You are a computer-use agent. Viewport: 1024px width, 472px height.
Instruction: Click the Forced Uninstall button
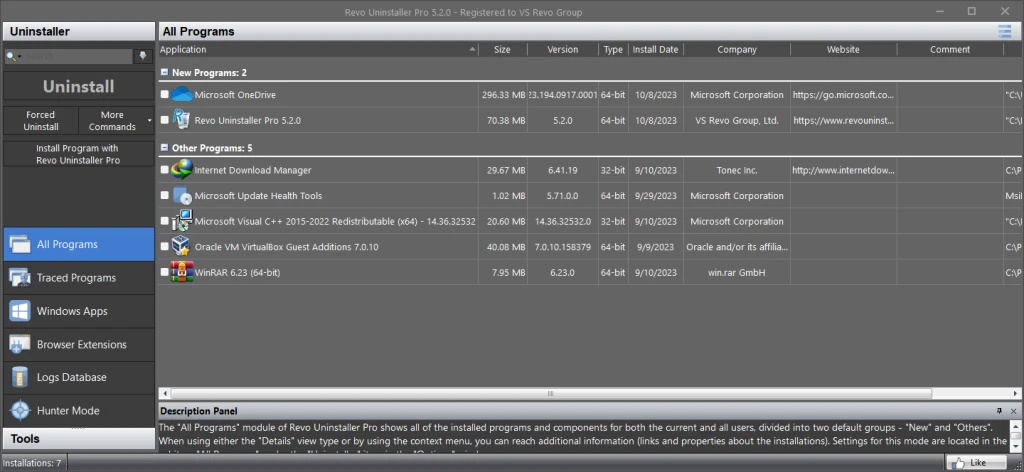(40, 121)
